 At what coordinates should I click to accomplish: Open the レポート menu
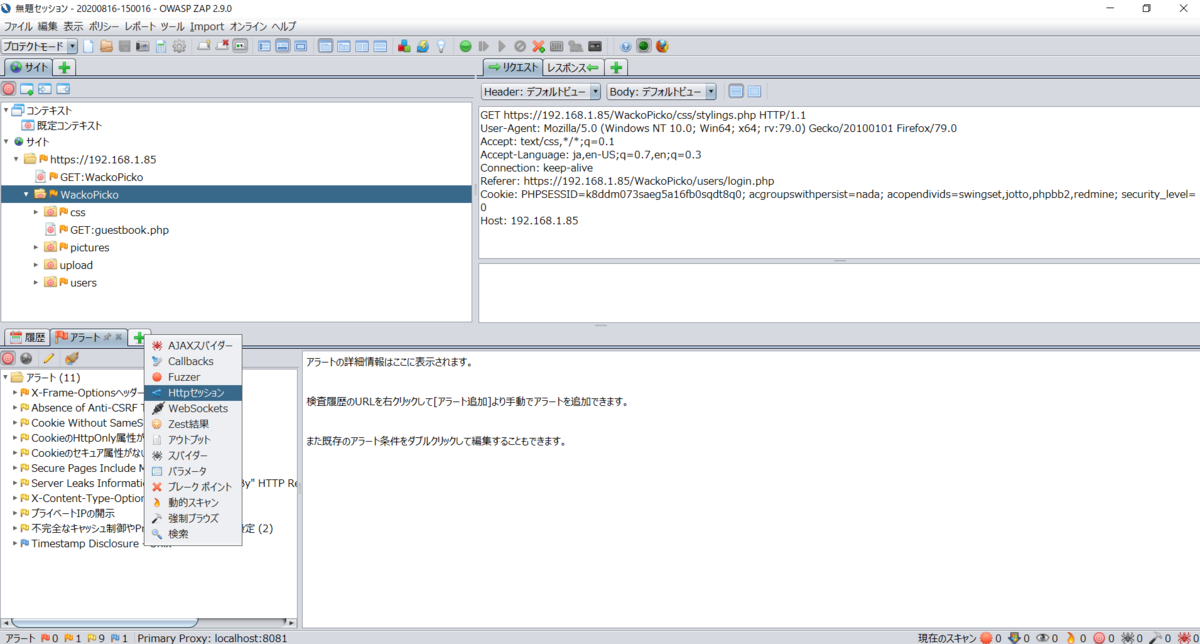pyautogui.click(x=140, y=26)
